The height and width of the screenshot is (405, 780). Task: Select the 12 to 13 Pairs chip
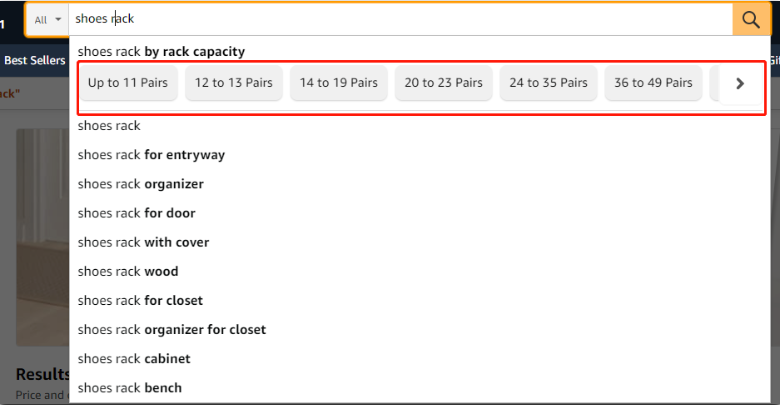234,83
